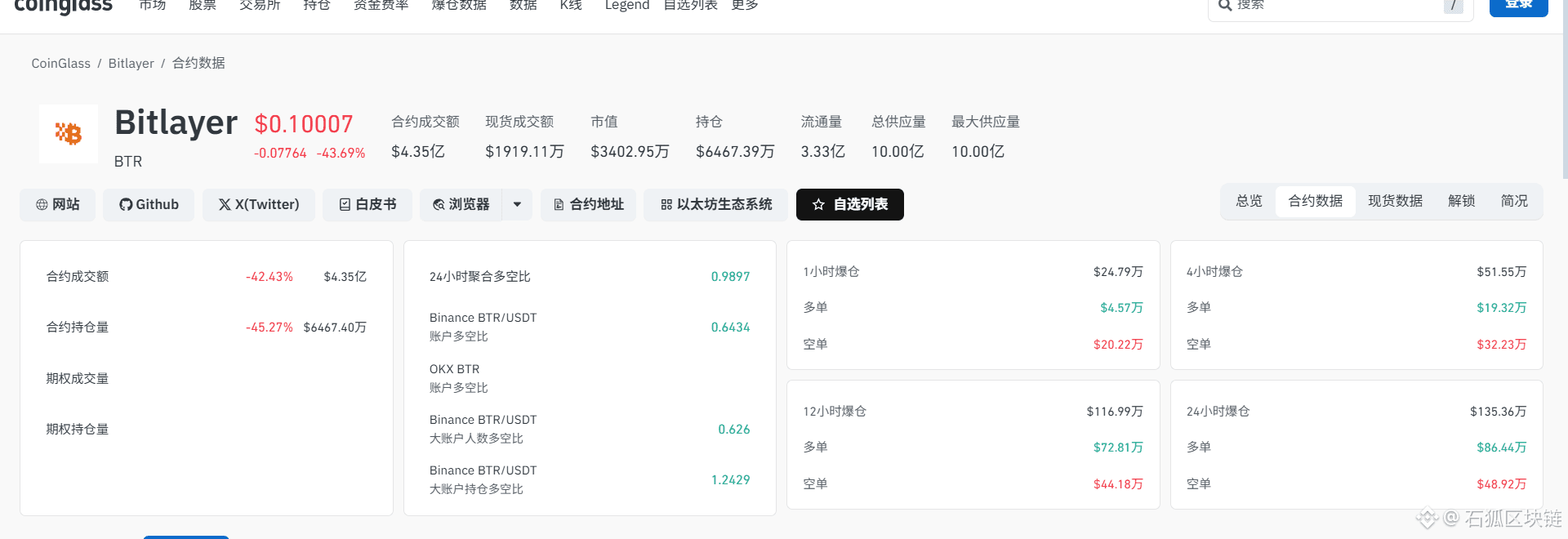Open the Github link button

point(149,205)
